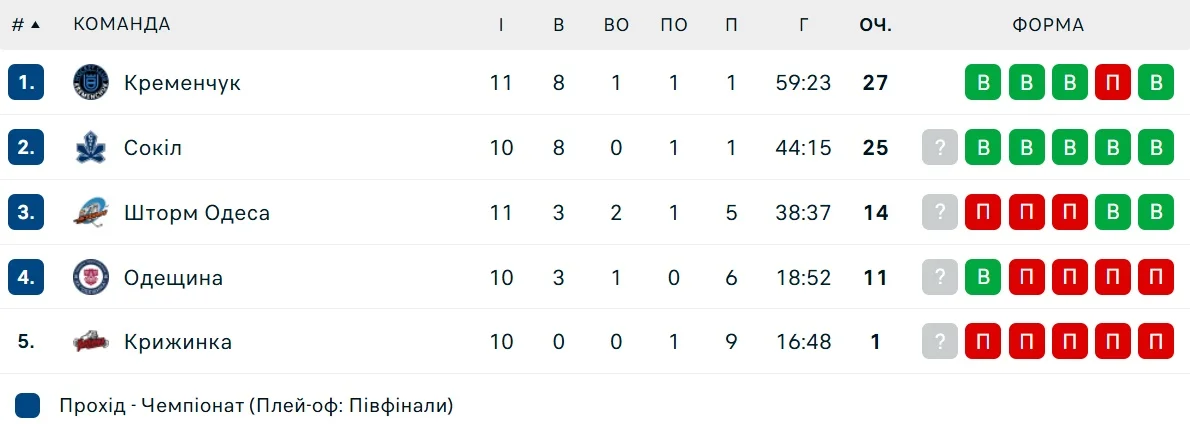Click the blue playoff legend color square

28,405
